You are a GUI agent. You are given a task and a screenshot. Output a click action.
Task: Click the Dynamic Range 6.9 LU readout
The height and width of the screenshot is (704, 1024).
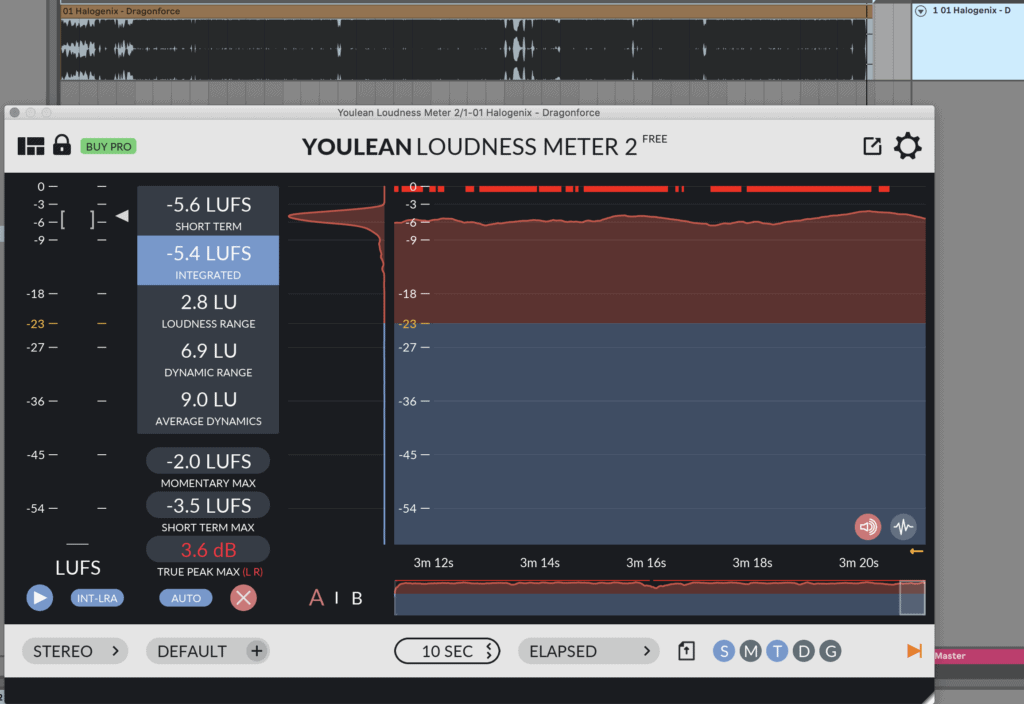(208, 358)
